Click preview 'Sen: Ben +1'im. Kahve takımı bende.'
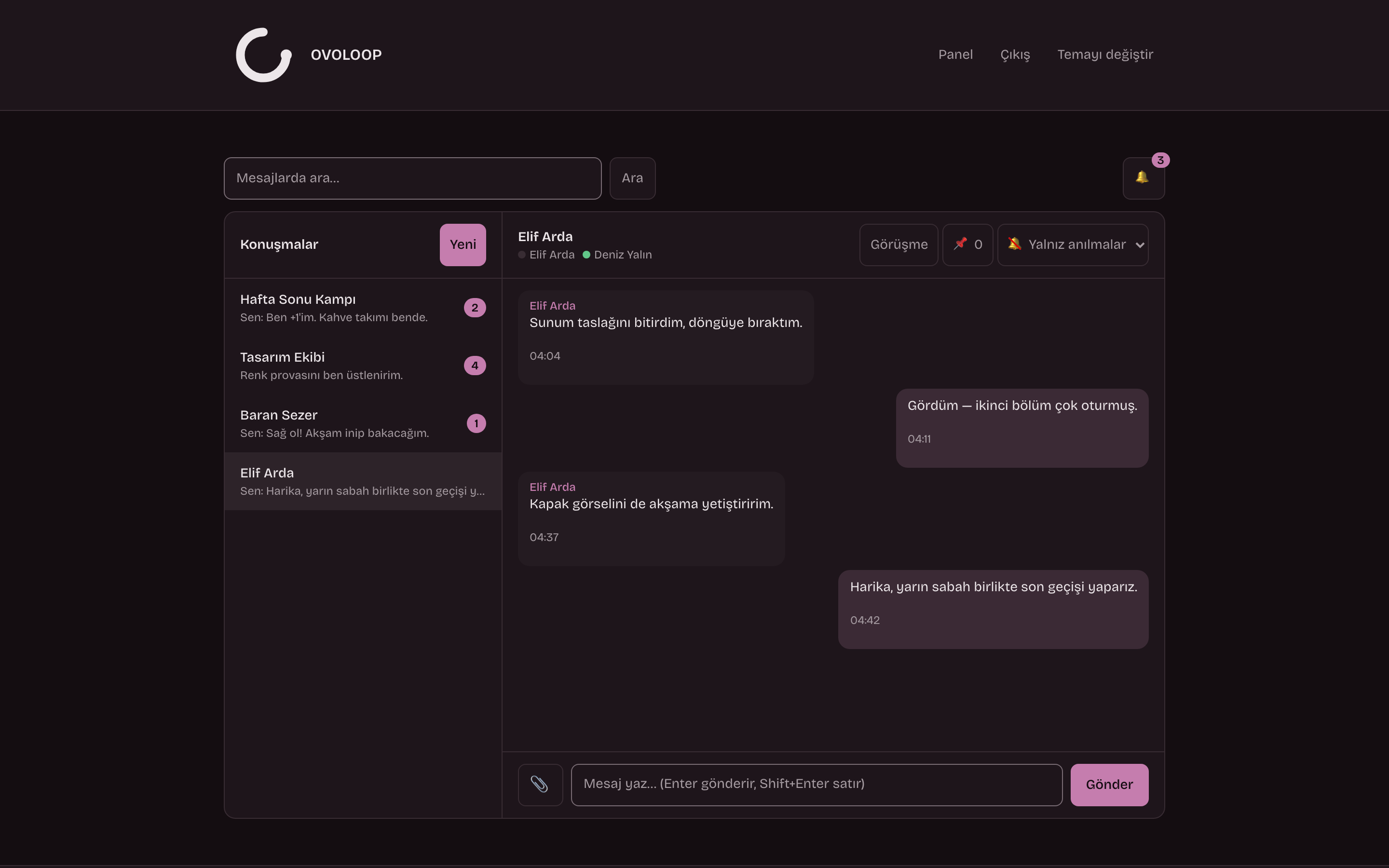The height and width of the screenshot is (868, 1389). click(334, 317)
